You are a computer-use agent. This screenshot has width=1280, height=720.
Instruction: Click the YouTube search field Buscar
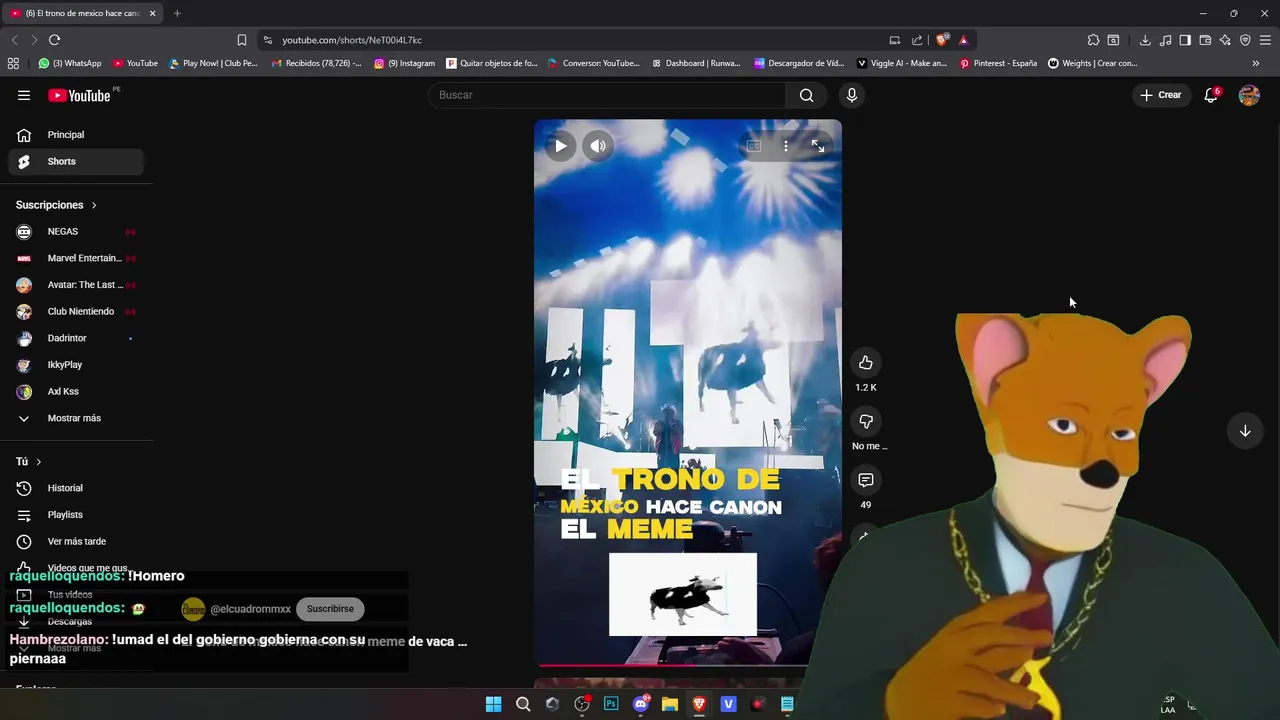pos(607,95)
